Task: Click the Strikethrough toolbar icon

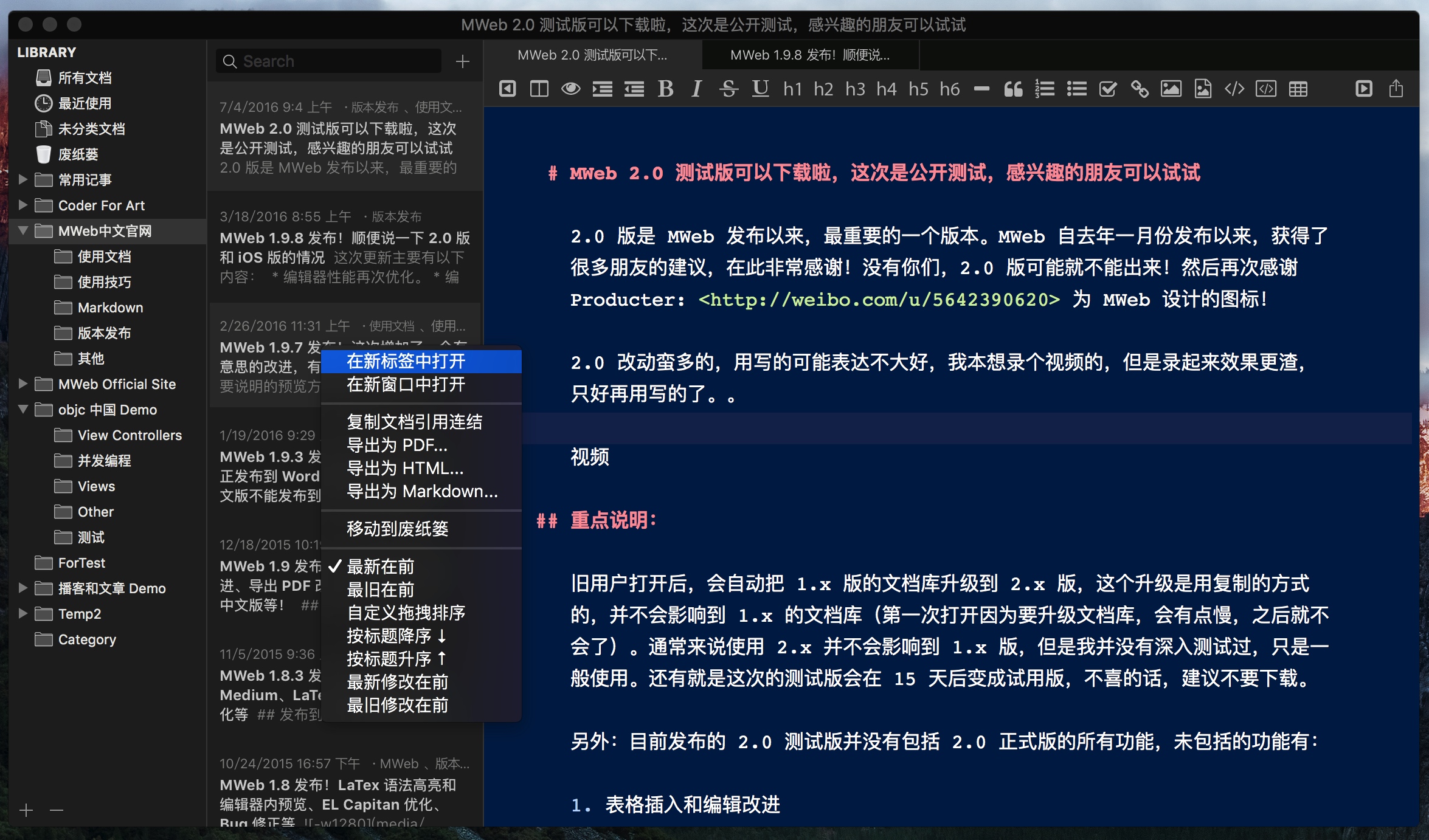Action: [x=728, y=89]
